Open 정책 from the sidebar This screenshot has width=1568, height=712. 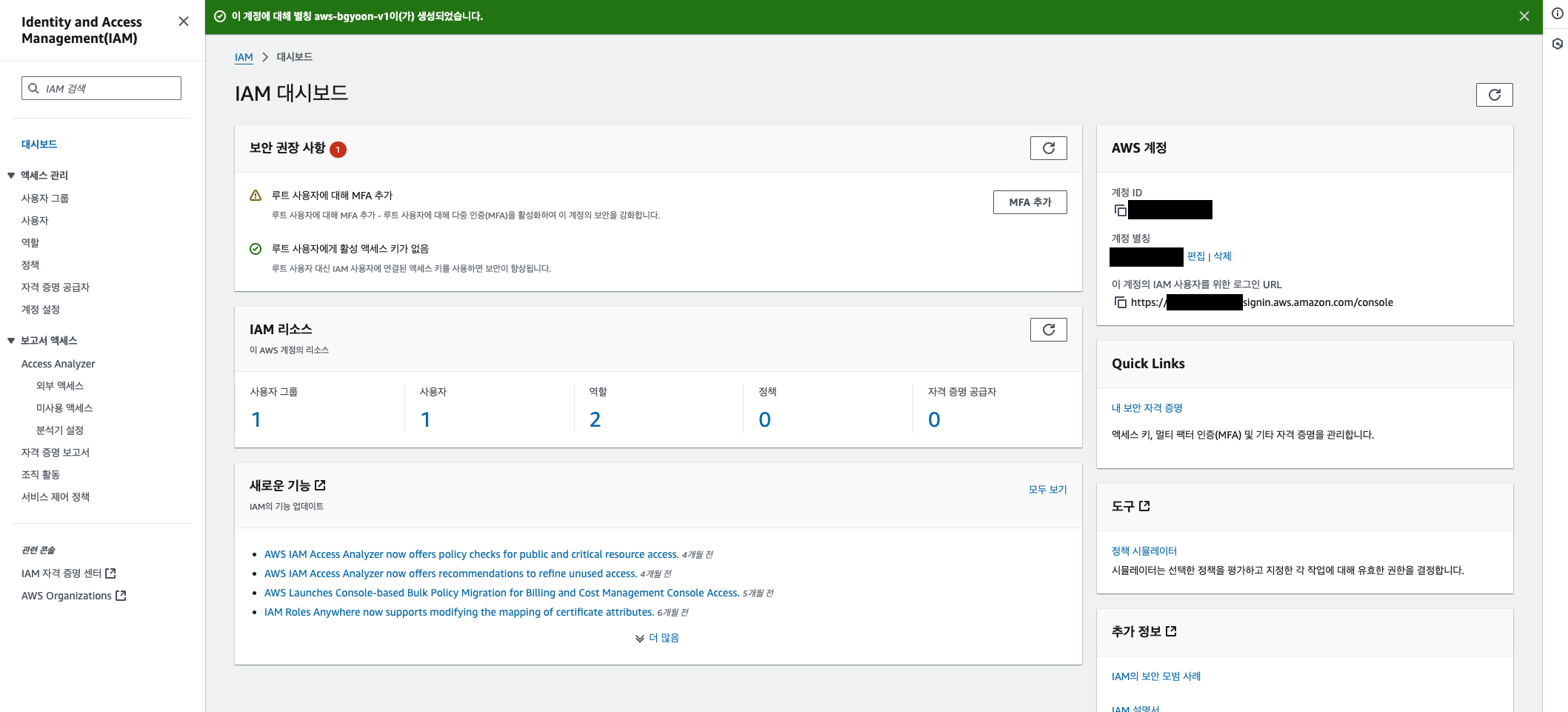[30, 265]
